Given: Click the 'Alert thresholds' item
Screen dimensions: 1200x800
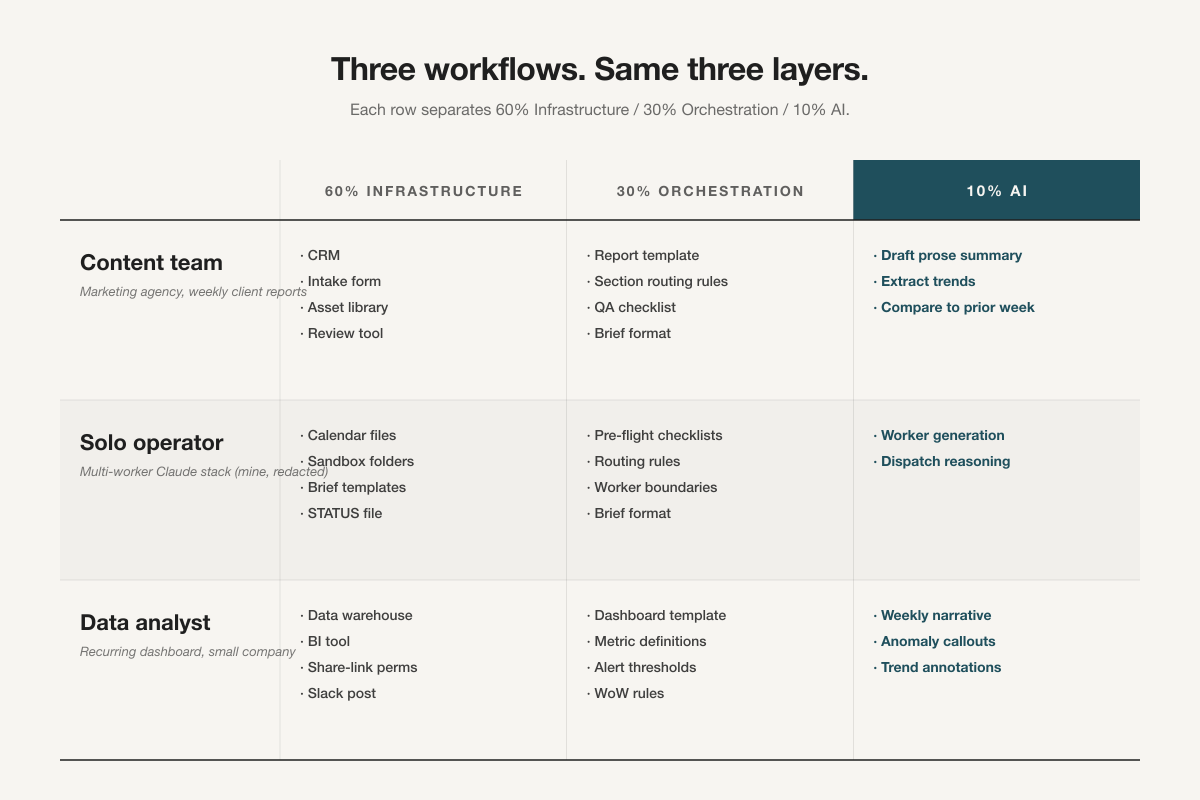Looking at the screenshot, I should pyautogui.click(x=642, y=667).
